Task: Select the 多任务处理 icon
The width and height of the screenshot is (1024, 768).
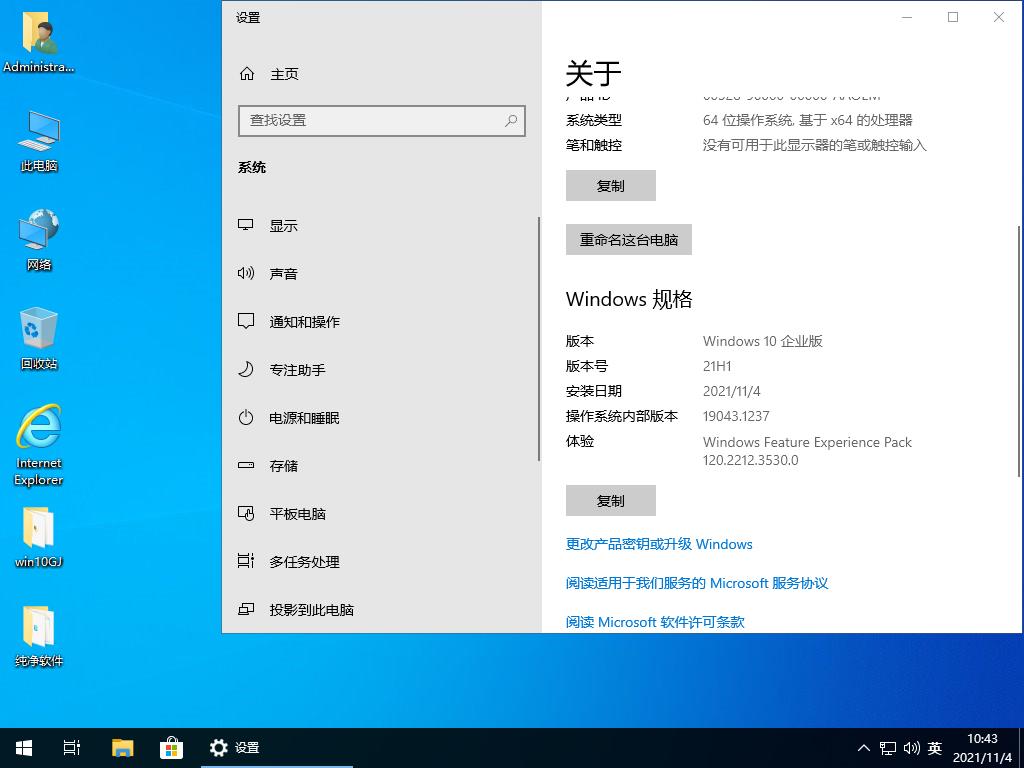Action: coord(246,561)
